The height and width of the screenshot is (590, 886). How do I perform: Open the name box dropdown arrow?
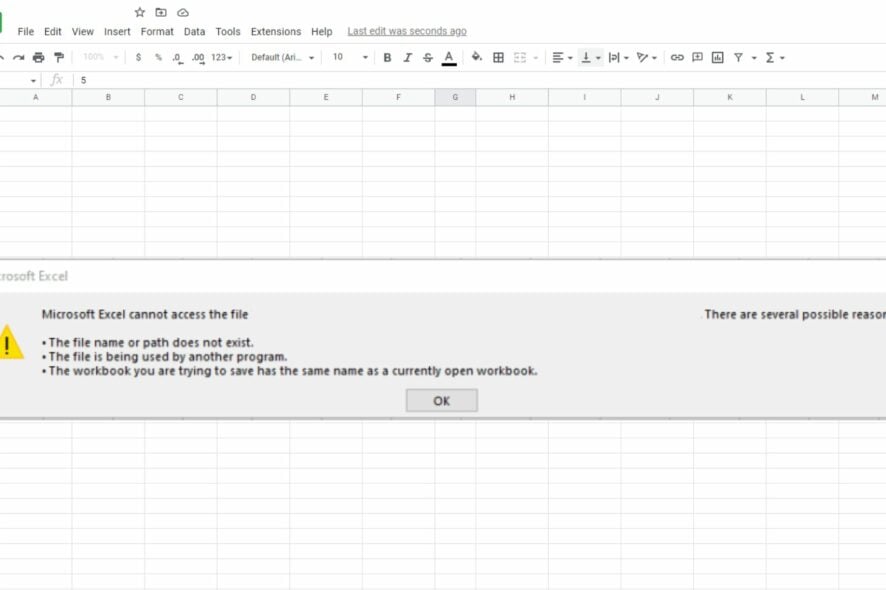click(x=33, y=81)
